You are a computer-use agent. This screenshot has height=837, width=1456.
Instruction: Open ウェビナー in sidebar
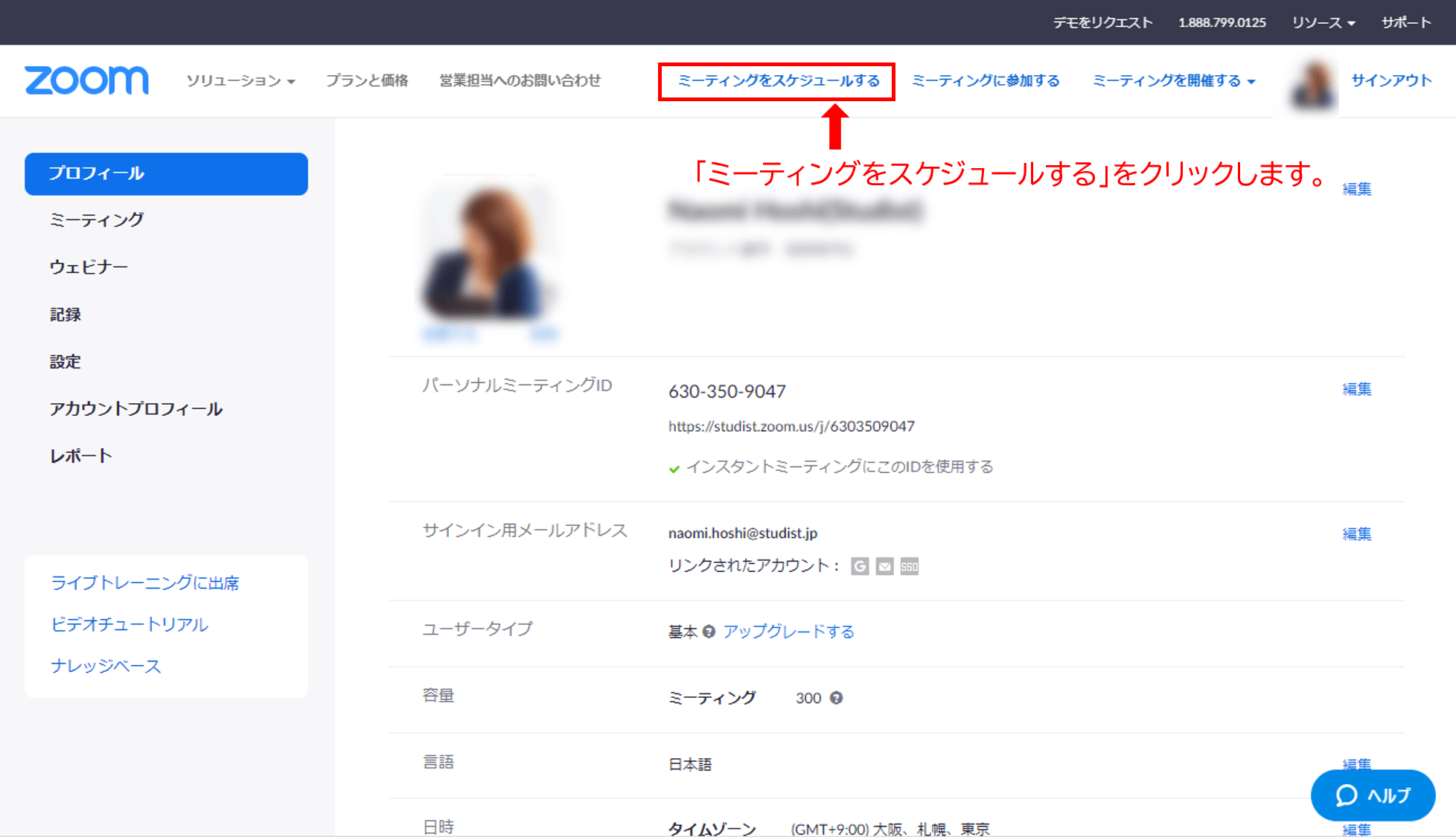(x=89, y=267)
